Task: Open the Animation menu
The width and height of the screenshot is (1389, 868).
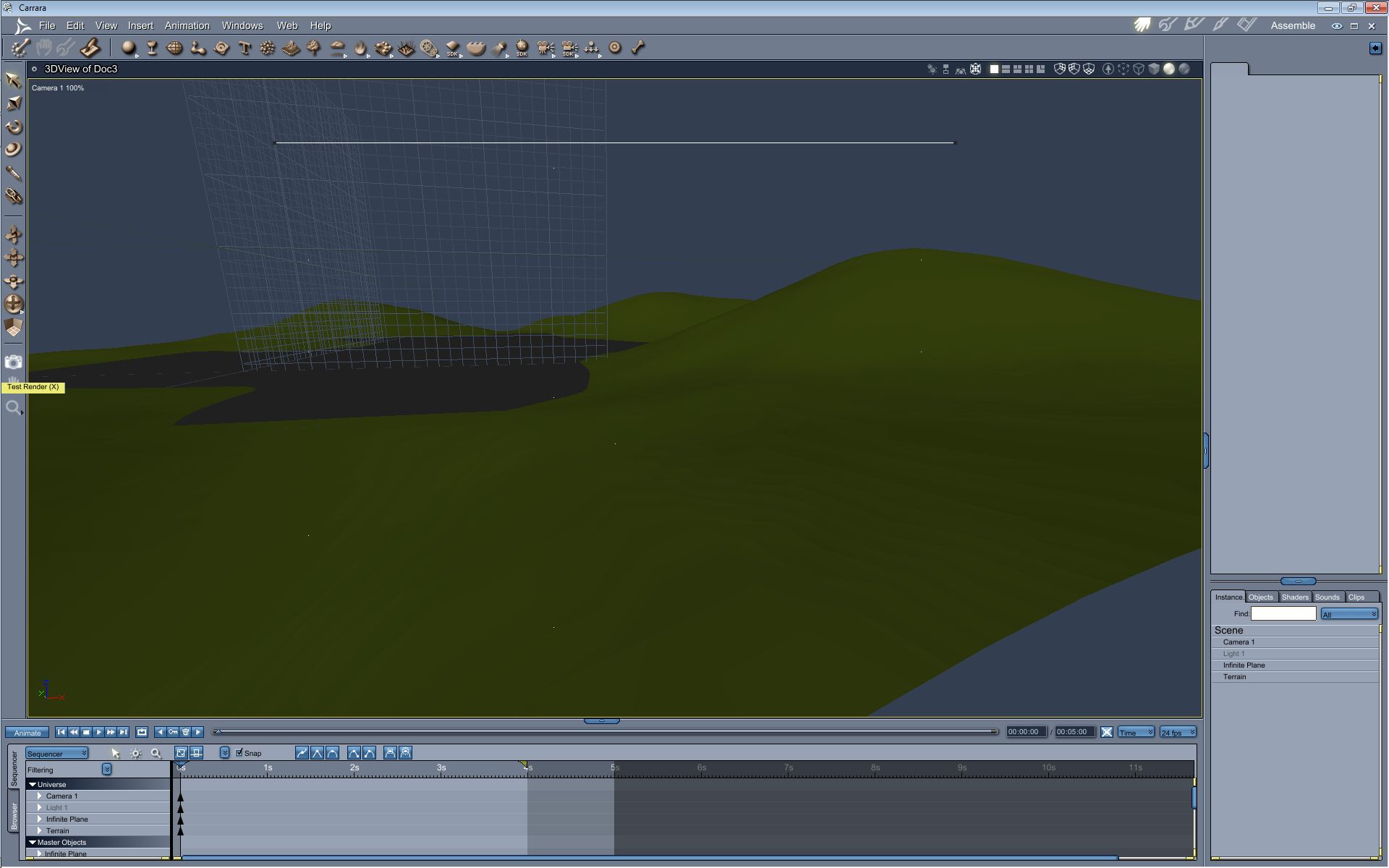Action: coord(187,25)
